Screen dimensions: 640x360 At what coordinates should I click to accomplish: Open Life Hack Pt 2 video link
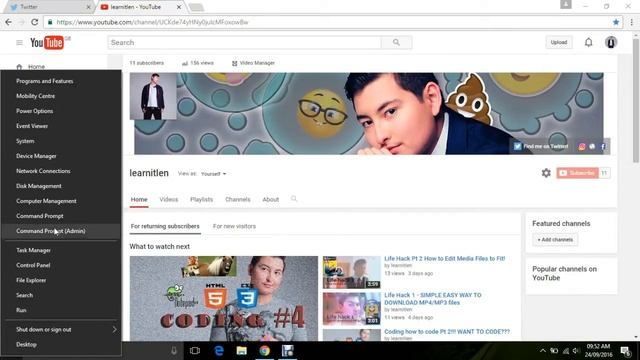(444, 259)
